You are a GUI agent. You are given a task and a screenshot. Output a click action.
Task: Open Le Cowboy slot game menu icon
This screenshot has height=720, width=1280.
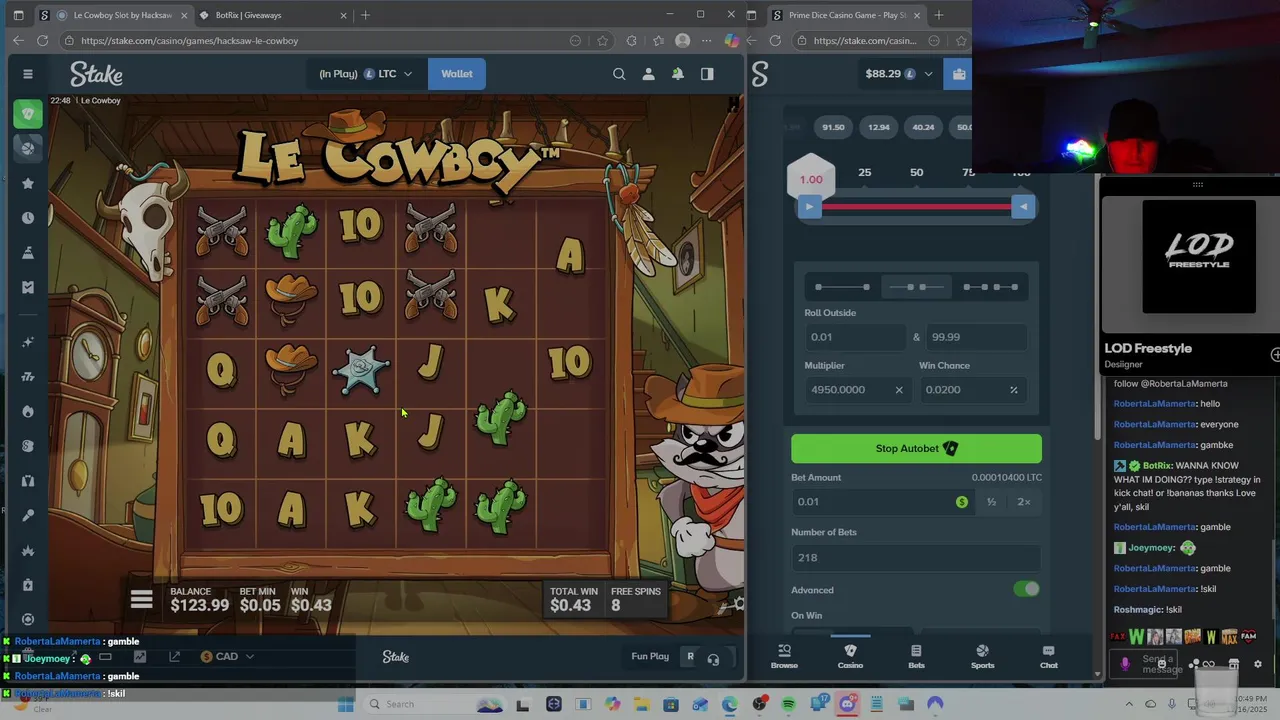tap(141, 599)
